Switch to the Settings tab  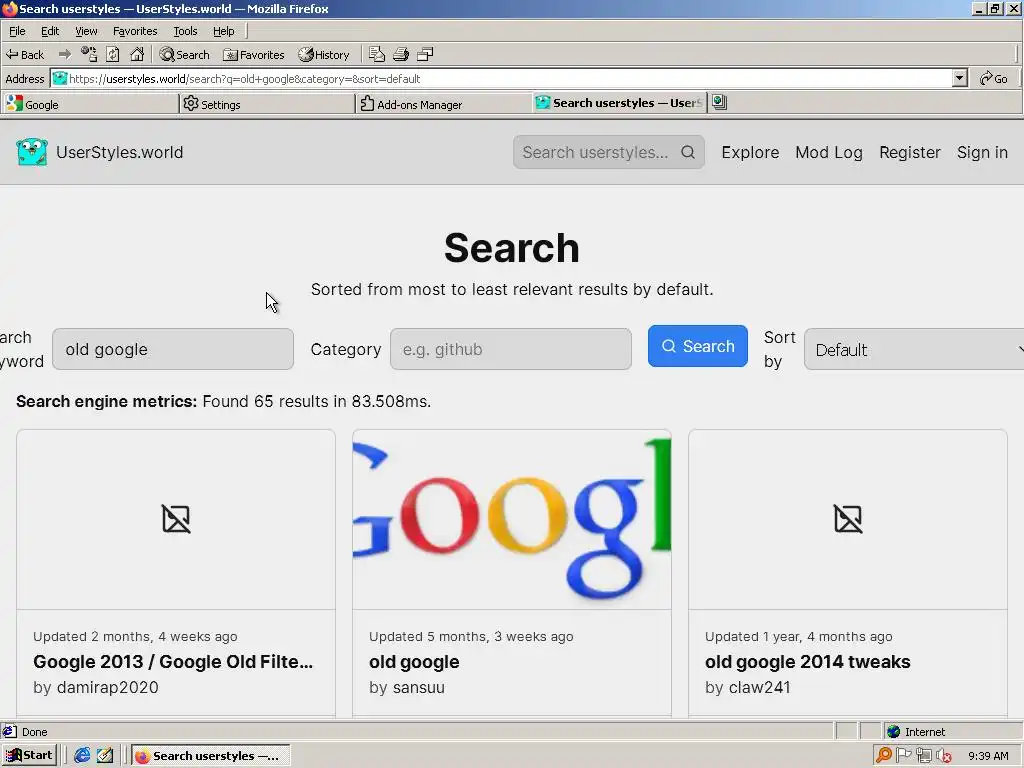(266, 104)
